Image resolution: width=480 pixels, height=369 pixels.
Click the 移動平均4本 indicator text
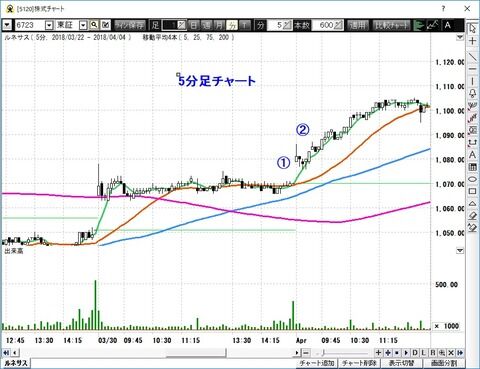pyautogui.click(x=162, y=37)
